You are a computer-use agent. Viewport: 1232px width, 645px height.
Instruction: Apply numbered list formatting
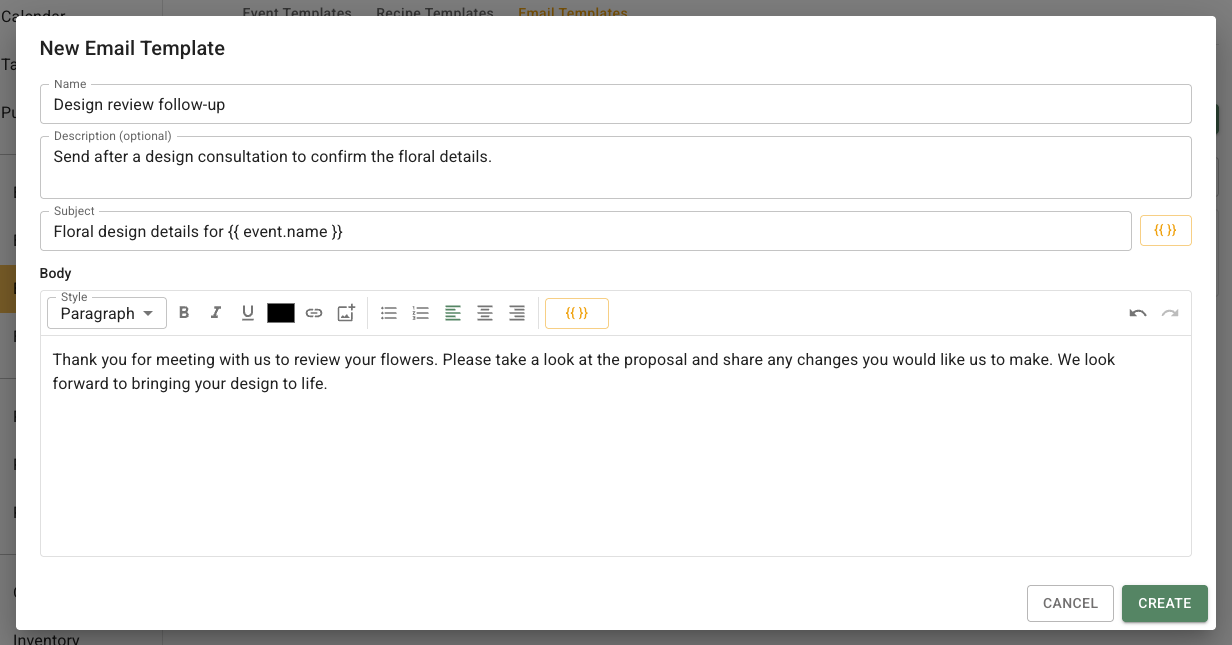(x=421, y=313)
